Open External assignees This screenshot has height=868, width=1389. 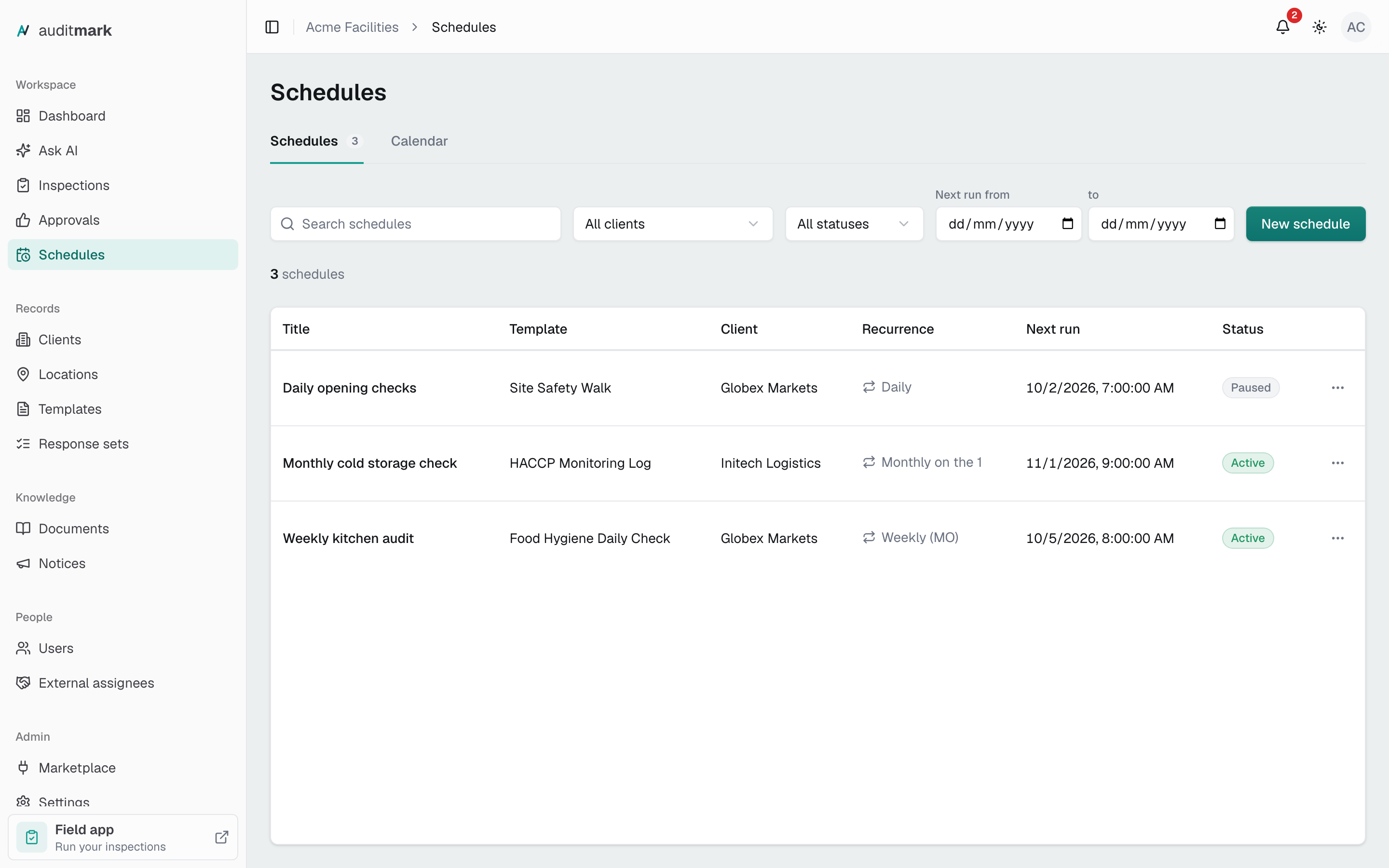click(x=123, y=683)
